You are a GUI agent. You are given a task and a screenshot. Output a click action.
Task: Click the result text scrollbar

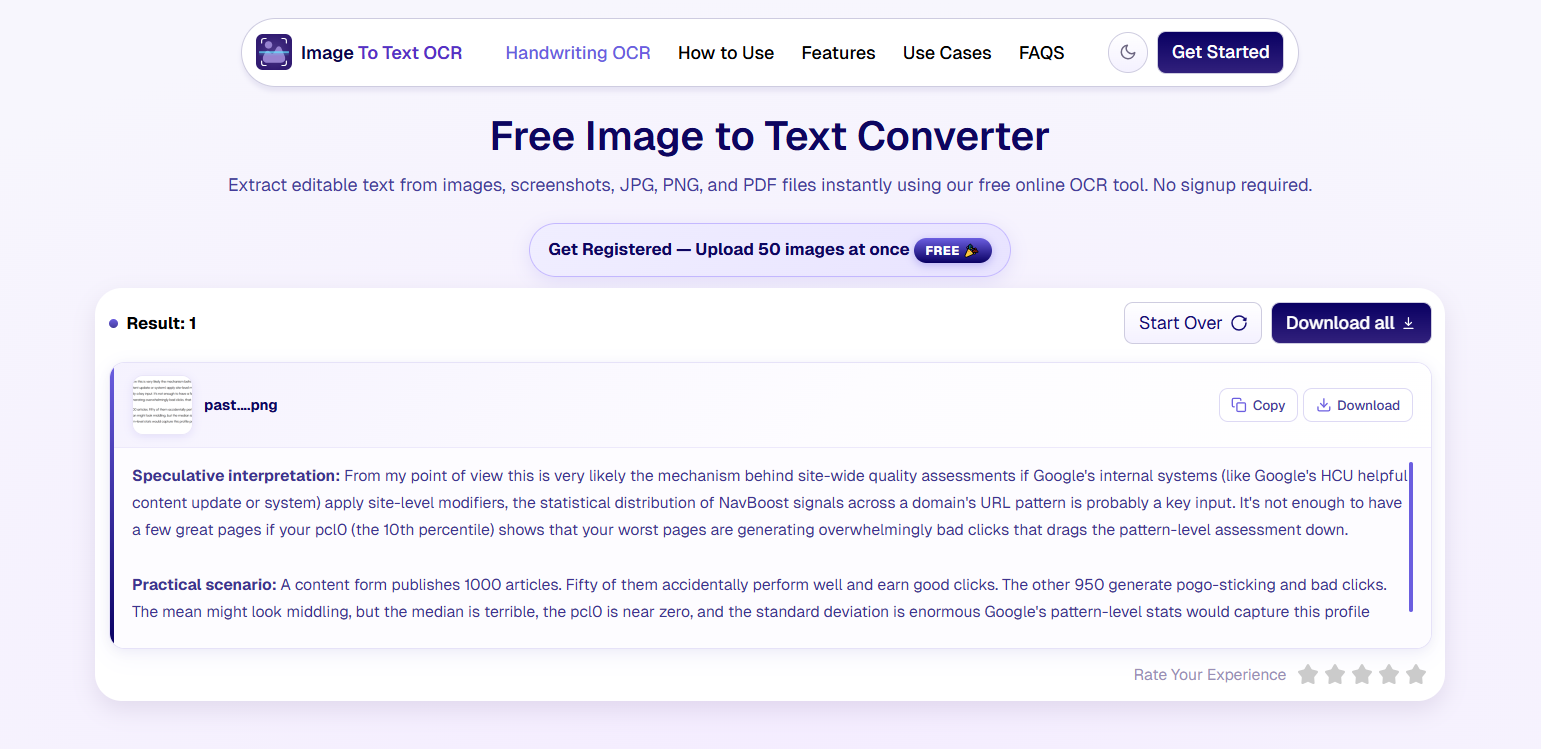(x=1411, y=536)
